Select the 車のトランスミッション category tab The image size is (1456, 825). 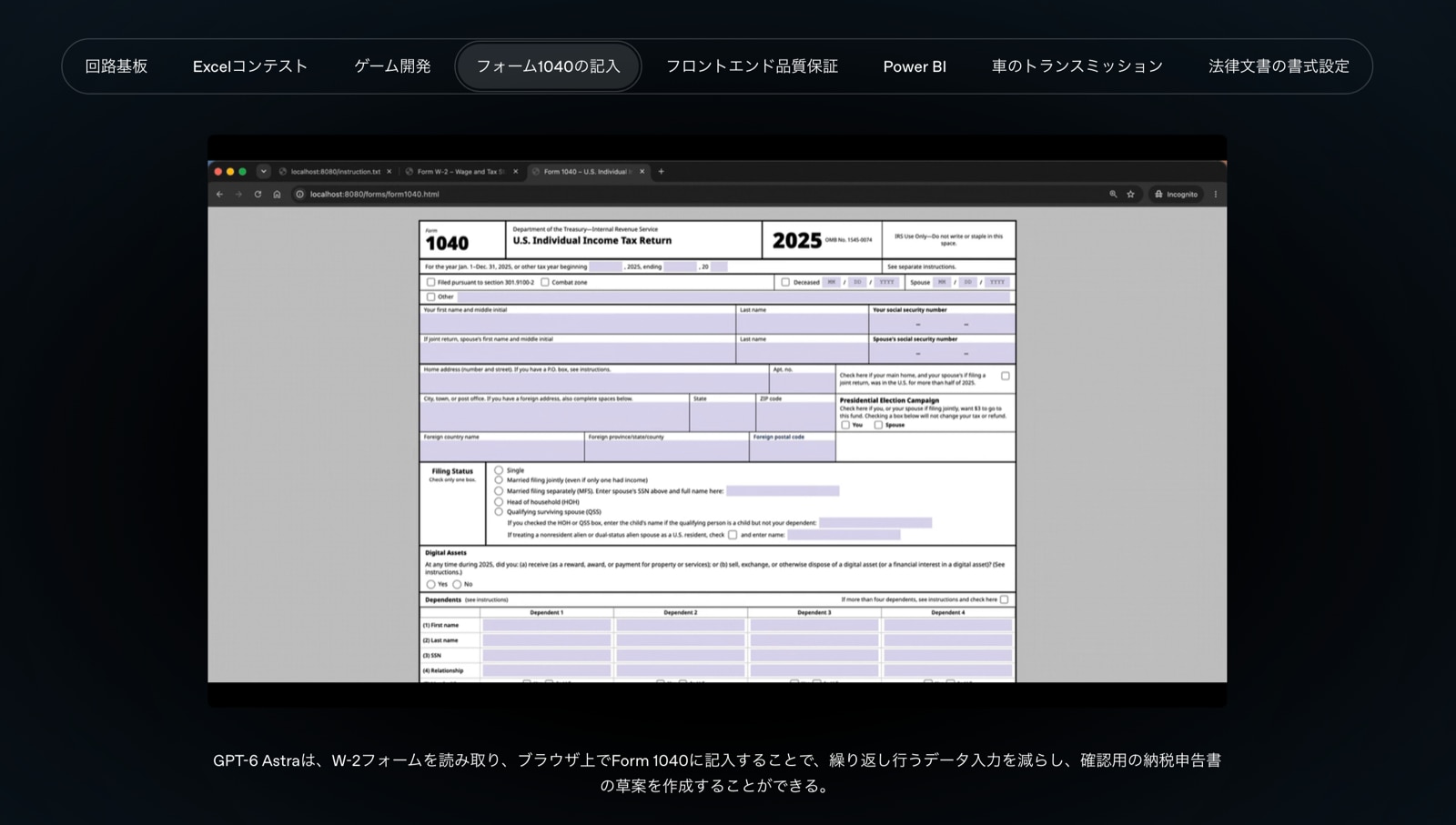point(1077,66)
